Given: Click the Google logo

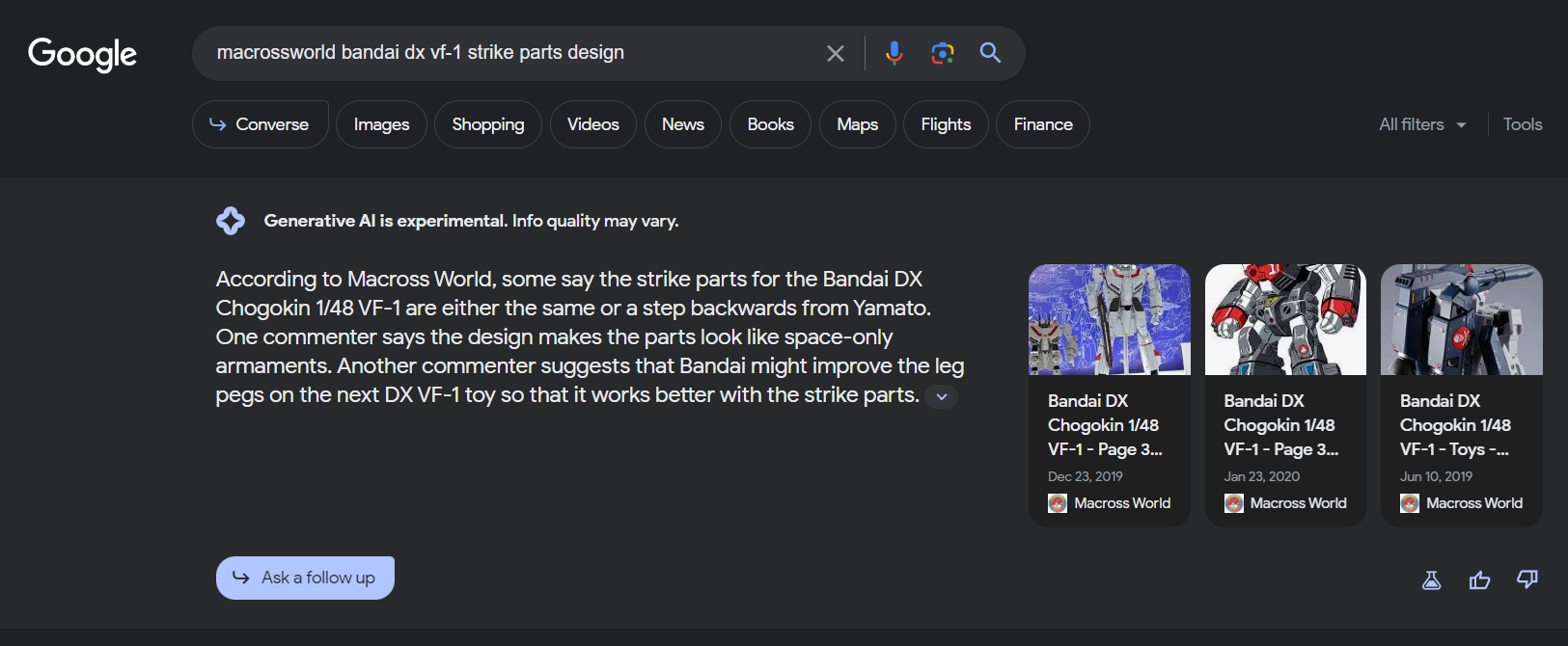Looking at the screenshot, I should [82, 54].
